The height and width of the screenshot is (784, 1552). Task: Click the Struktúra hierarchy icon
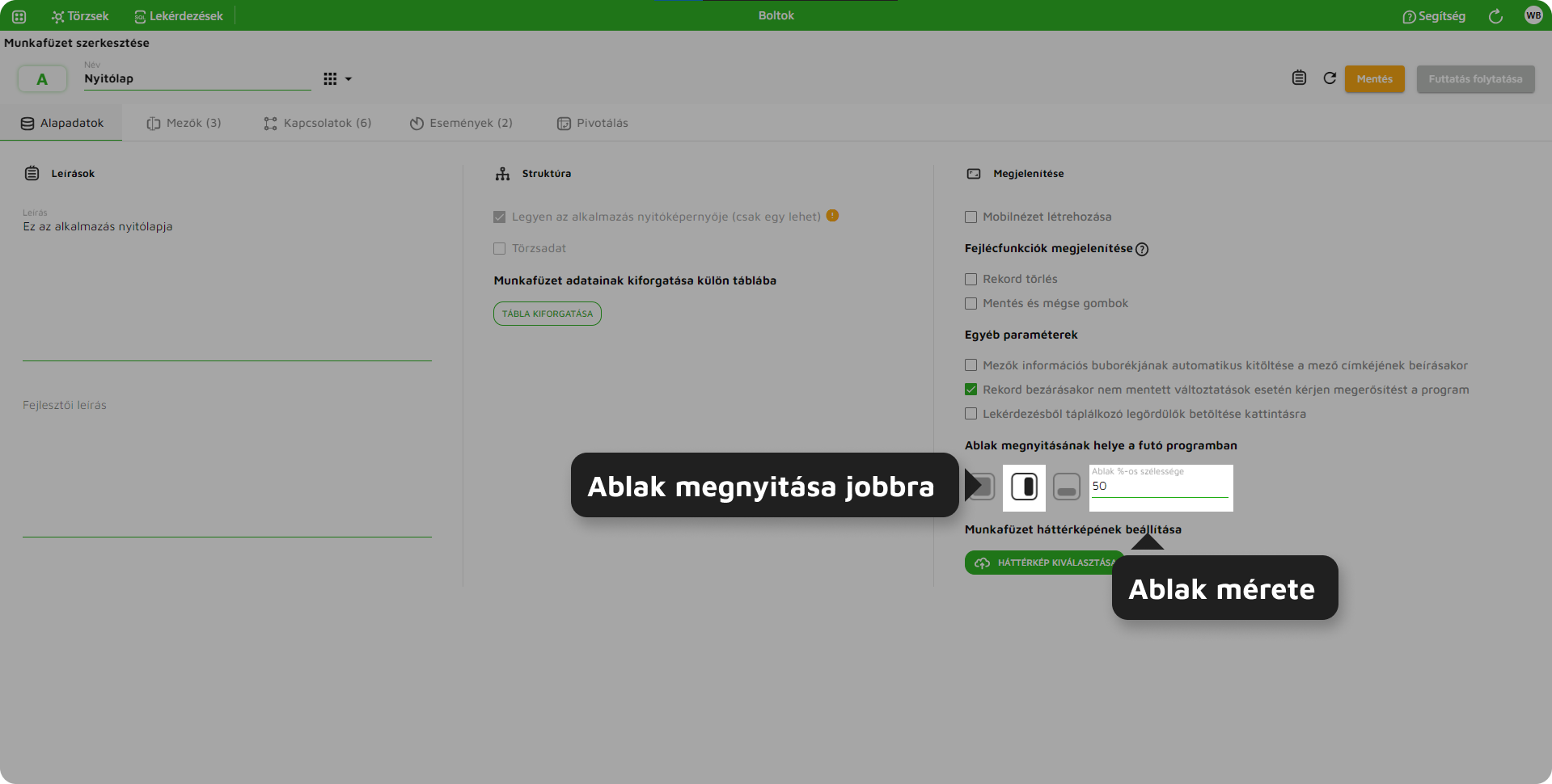tap(502, 173)
